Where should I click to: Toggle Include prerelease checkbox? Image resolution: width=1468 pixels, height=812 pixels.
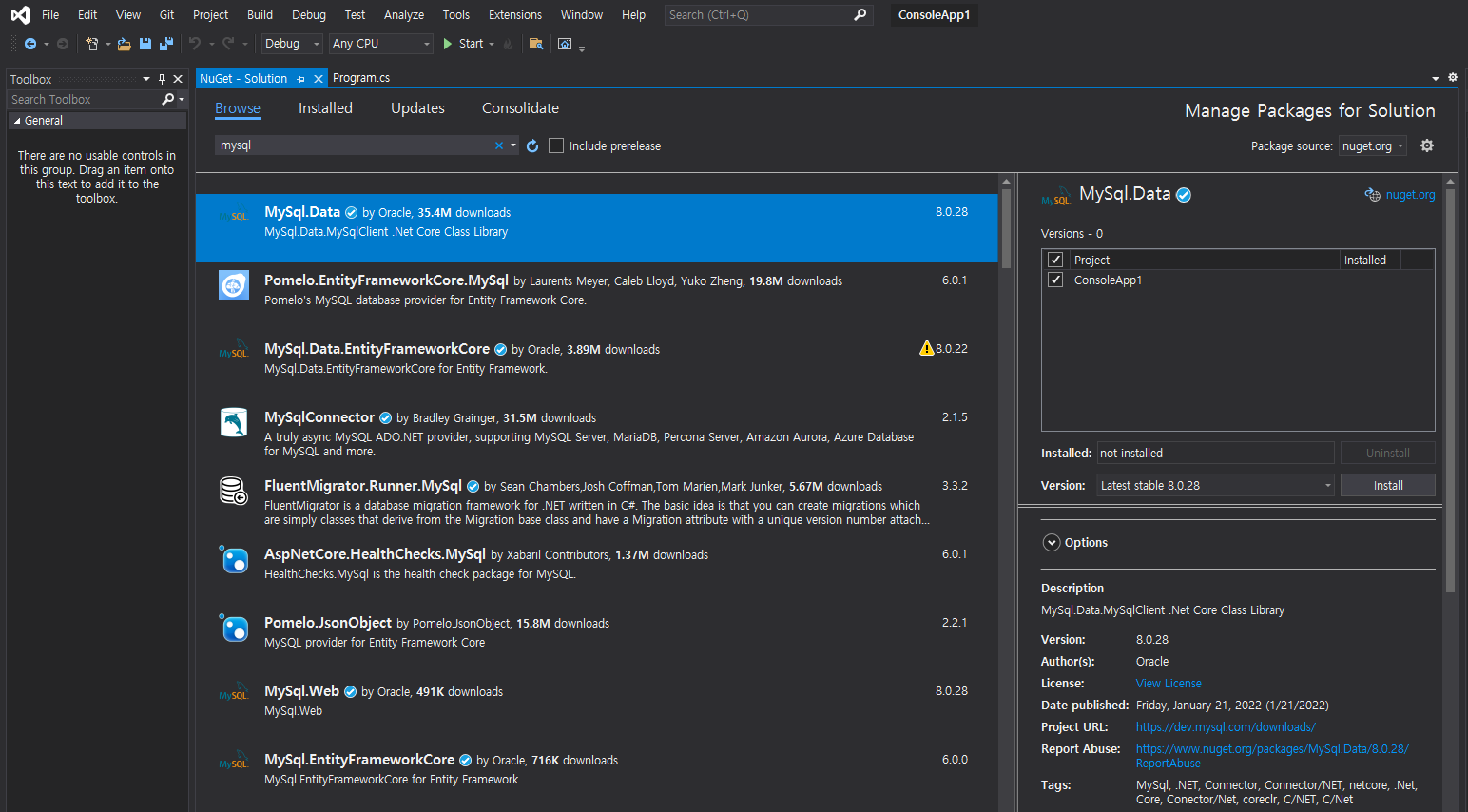[x=556, y=145]
